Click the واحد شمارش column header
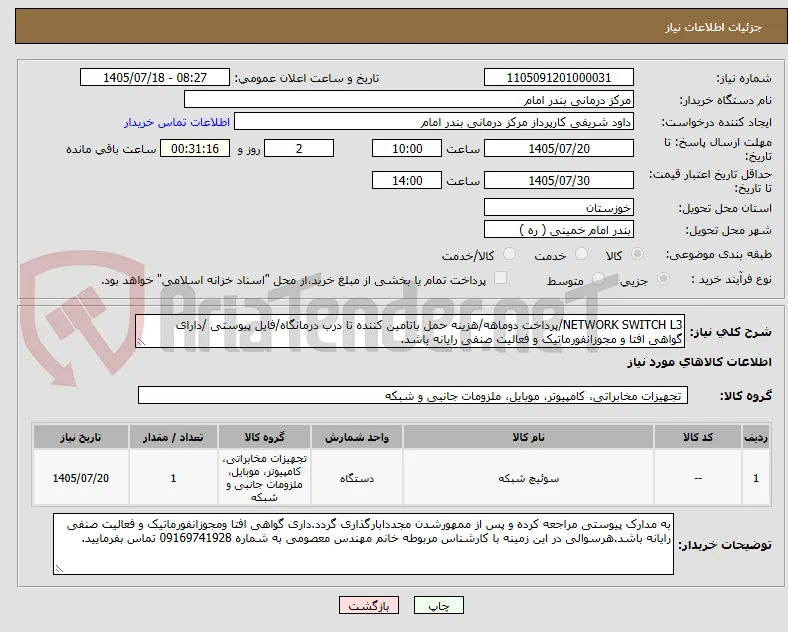This screenshot has width=788, height=632. point(356,437)
